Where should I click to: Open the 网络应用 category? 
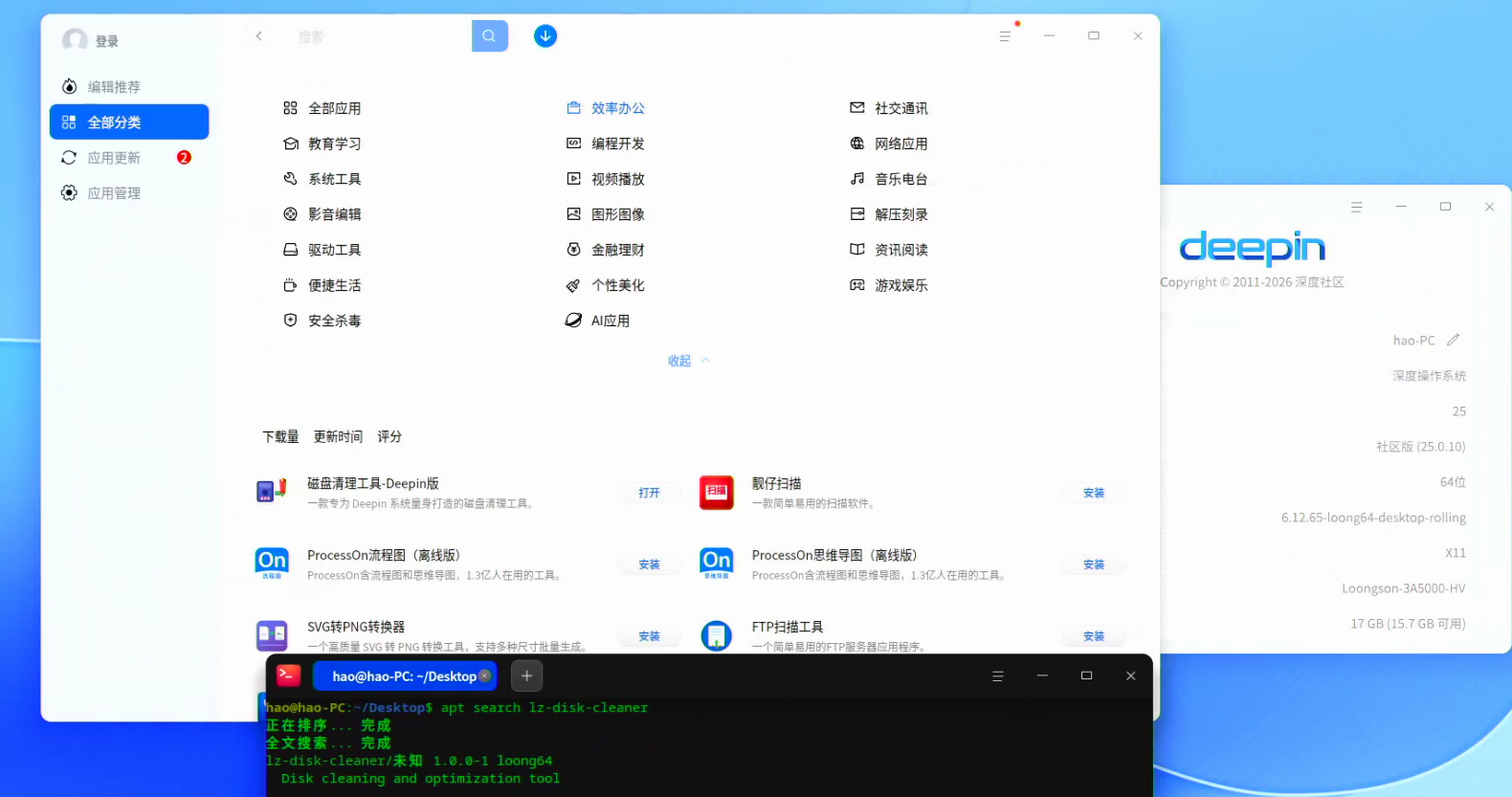point(889,144)
